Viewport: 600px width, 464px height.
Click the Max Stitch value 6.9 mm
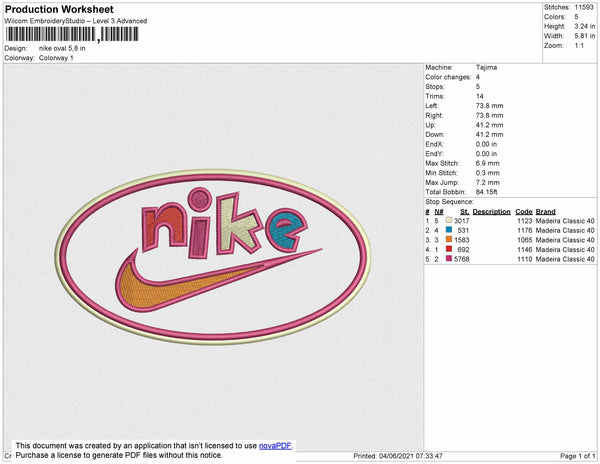click(488, 163)
